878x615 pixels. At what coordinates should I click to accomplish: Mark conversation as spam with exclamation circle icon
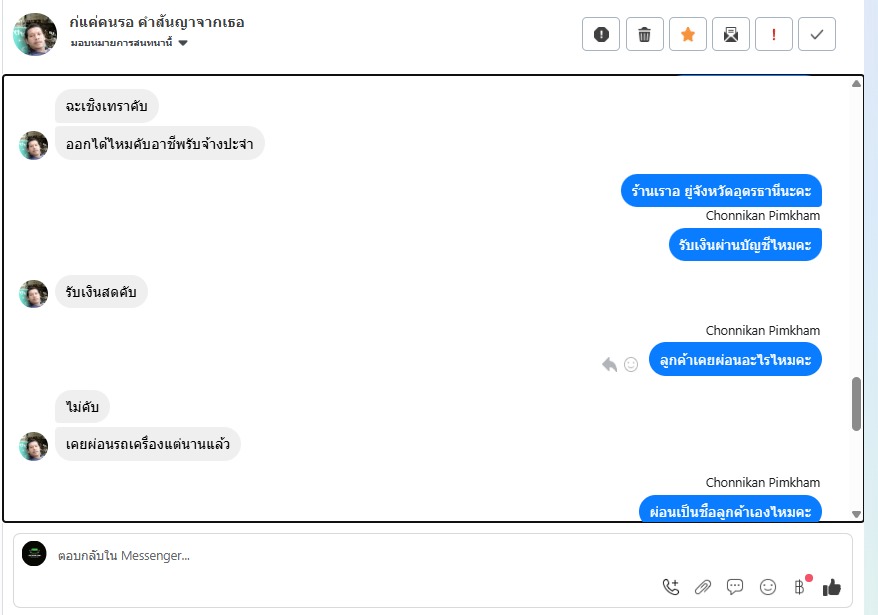(x=601, y=35)
